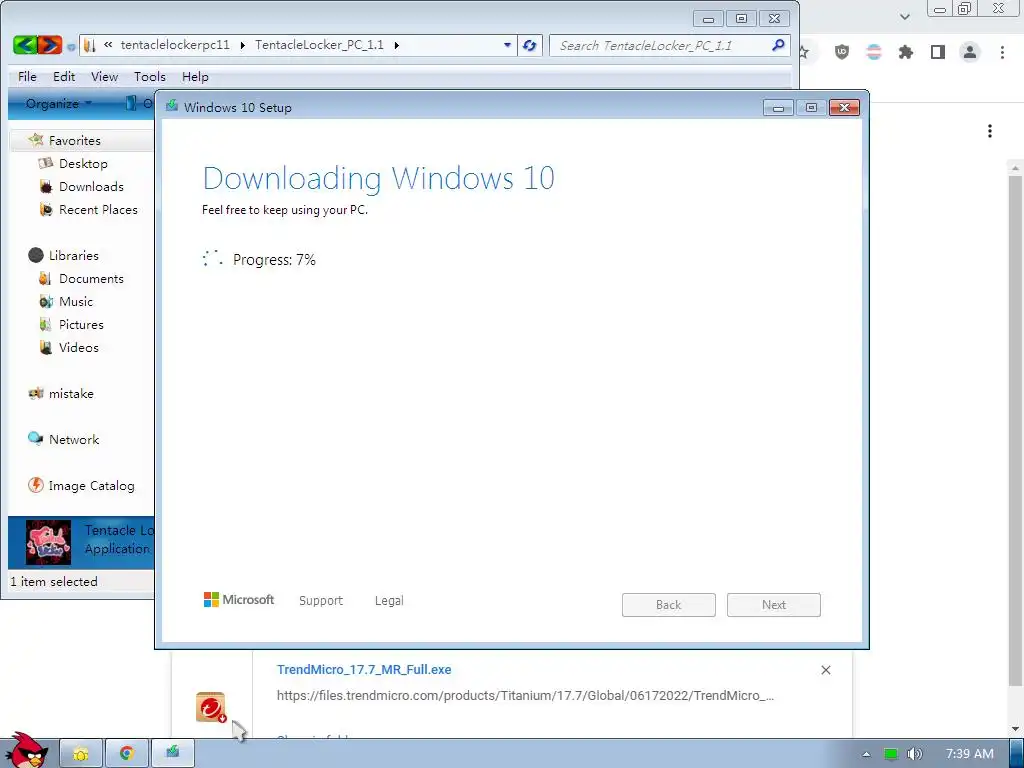Open the Pictures library
The width and height of the screenshot is (1024, 768).
click(81, 325)
